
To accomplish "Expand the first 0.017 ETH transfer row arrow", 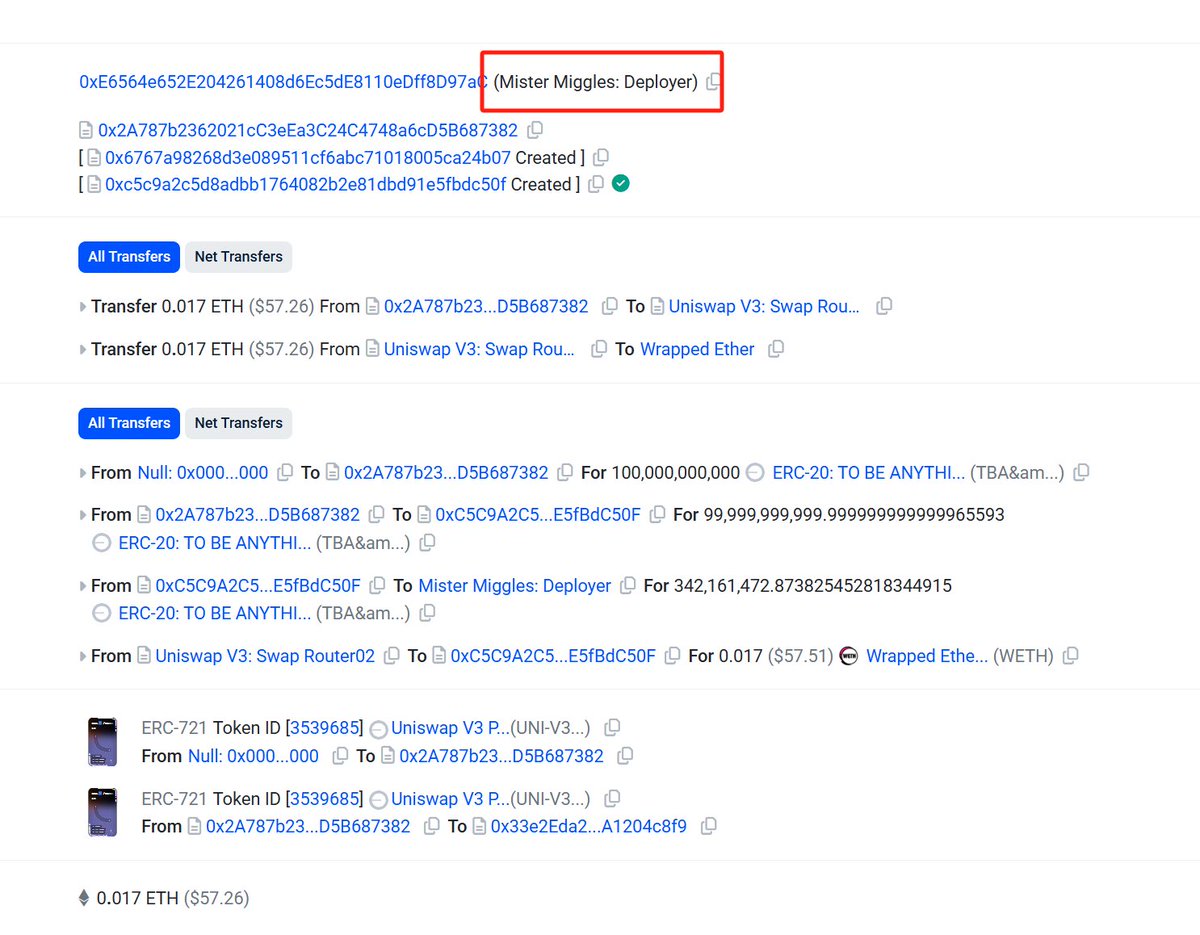I will coord(83,307).
